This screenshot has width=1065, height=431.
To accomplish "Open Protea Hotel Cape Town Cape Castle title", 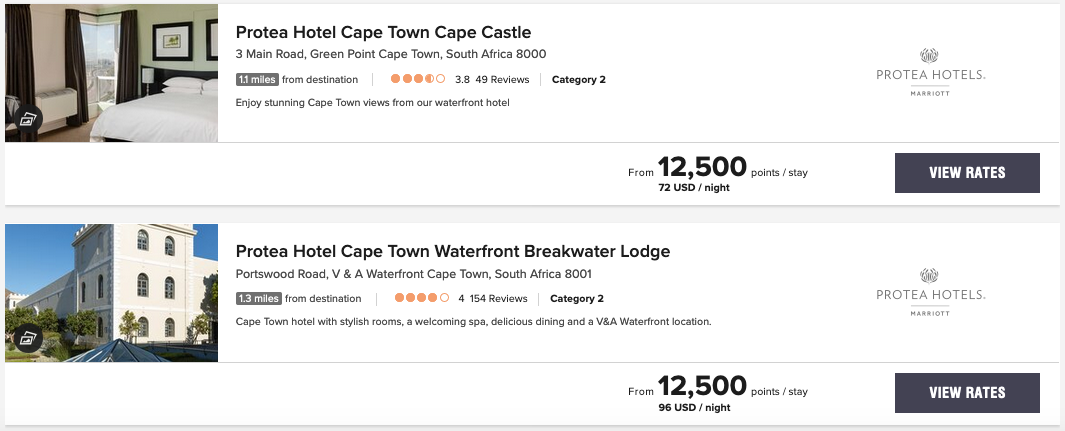I will [x=383, y=32].
